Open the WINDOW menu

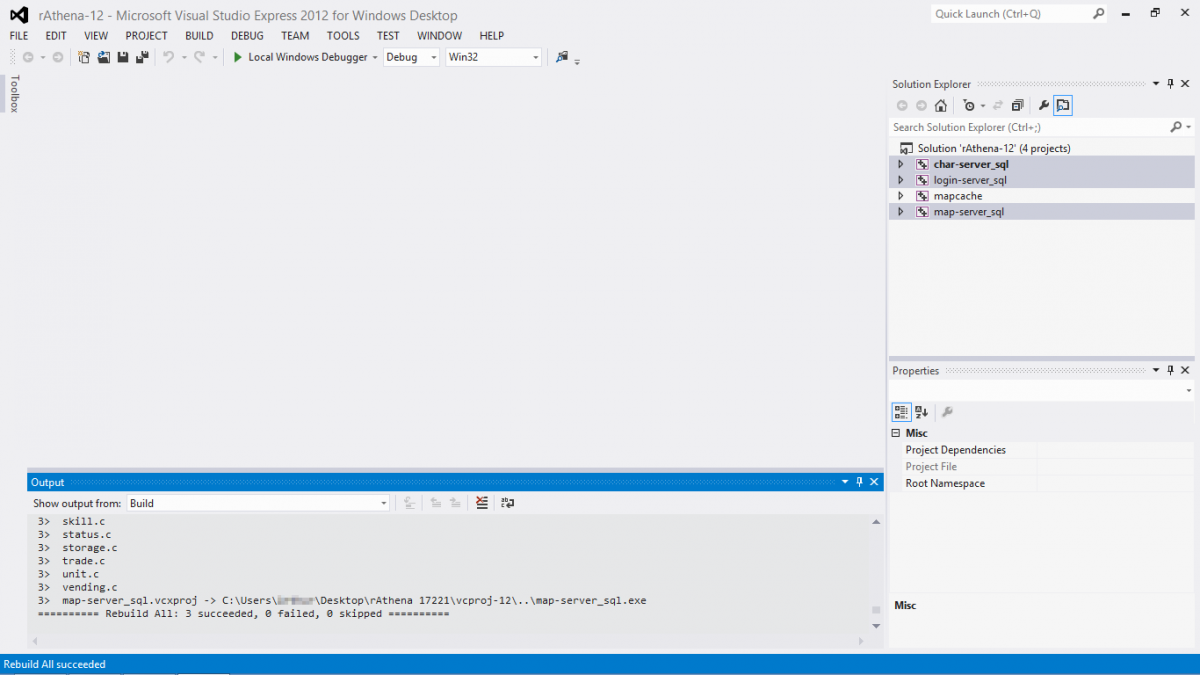440,36
